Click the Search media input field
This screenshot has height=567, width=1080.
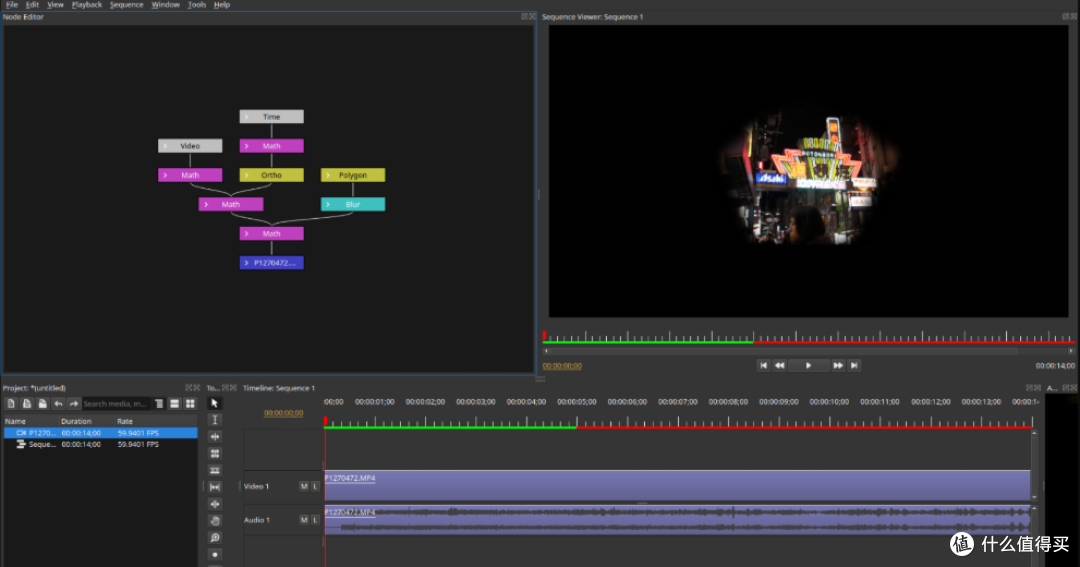[x=116, y=404]
